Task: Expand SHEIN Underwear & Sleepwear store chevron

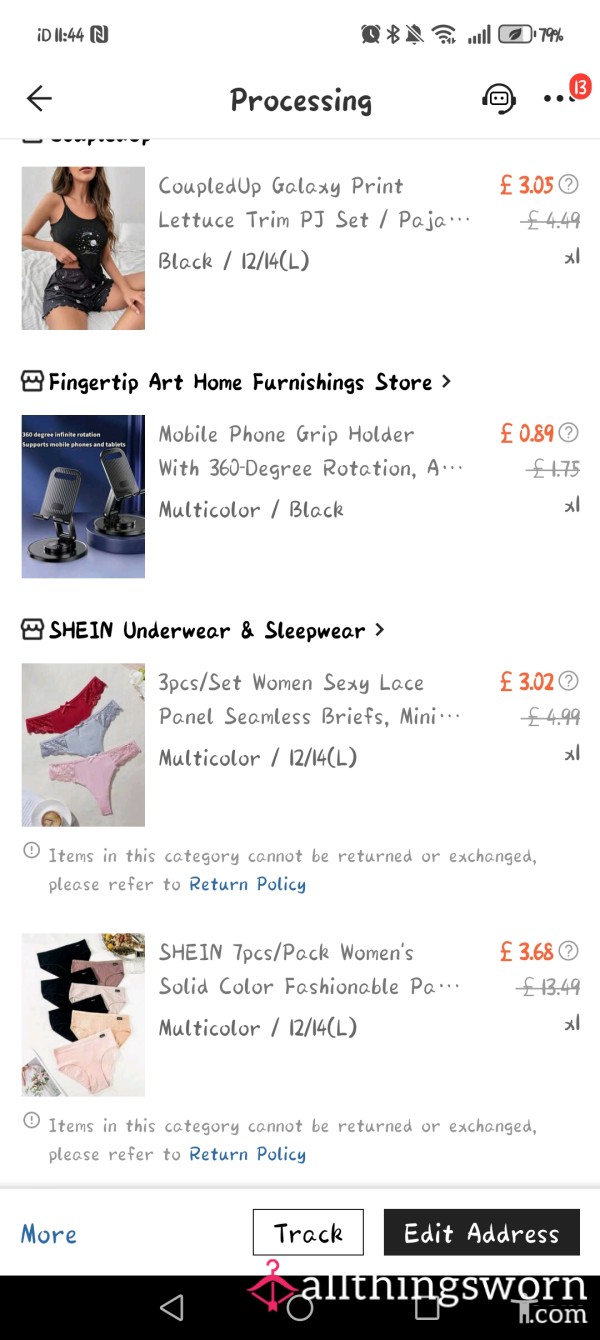Action: pyautogui.click(x=379, y=630)
